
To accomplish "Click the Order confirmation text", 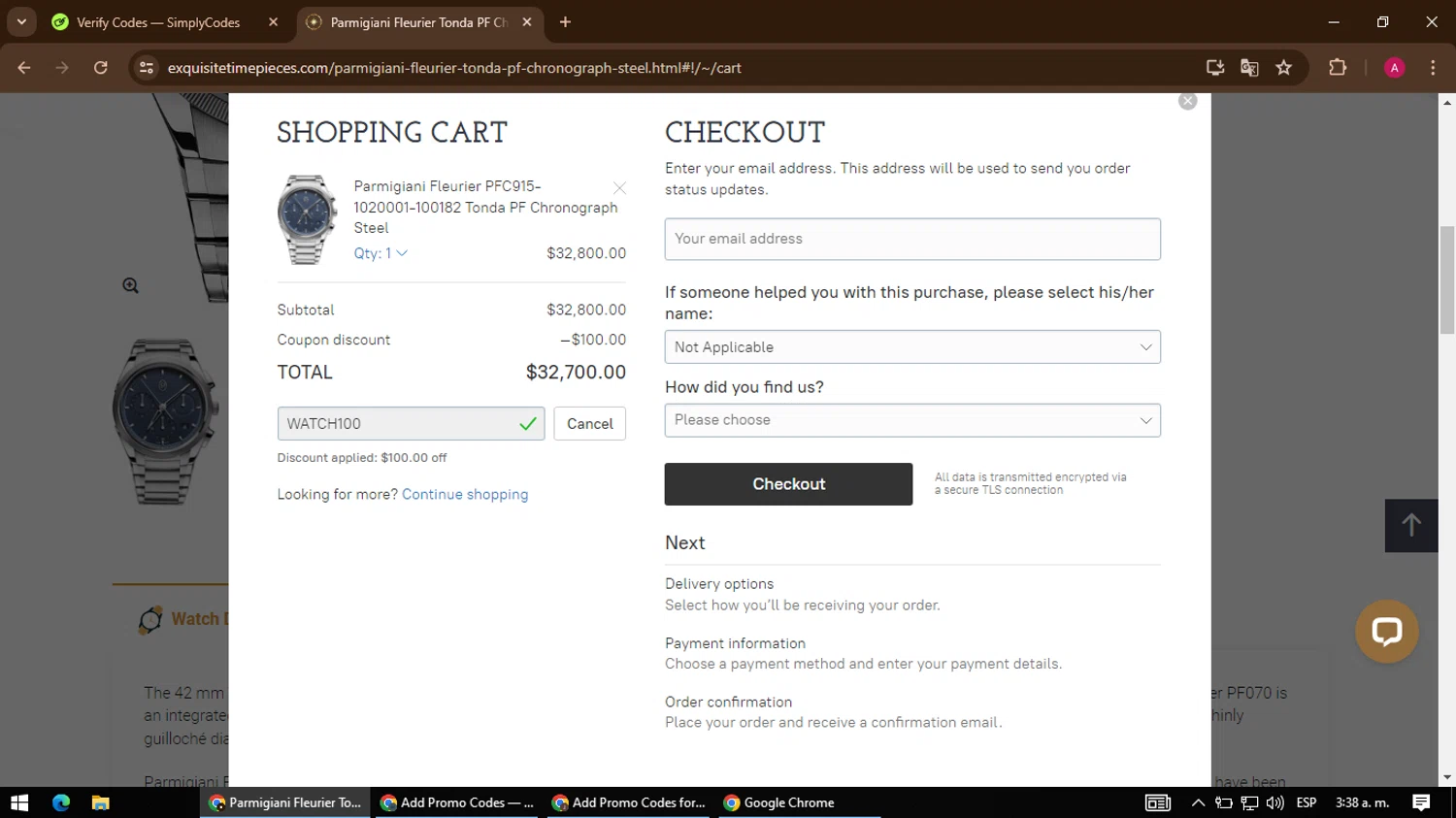I will [x=728, y=703].
